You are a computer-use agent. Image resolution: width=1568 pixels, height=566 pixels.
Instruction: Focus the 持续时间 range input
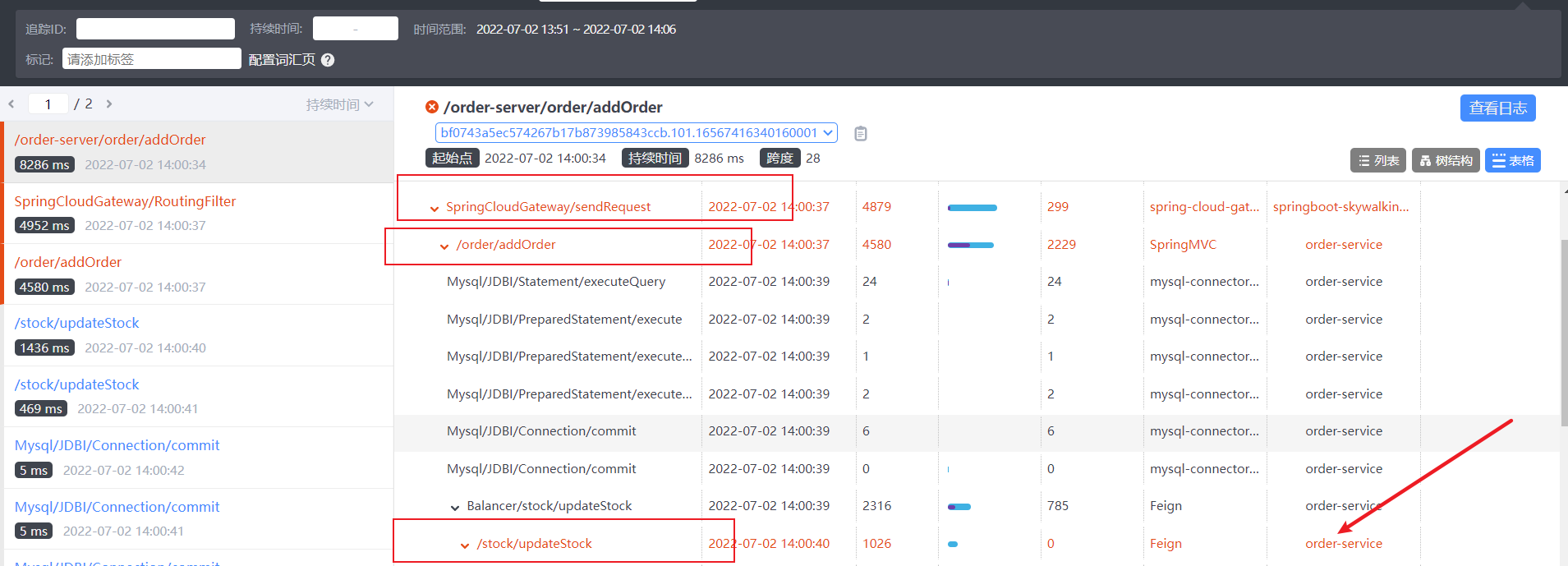(355, 29)
